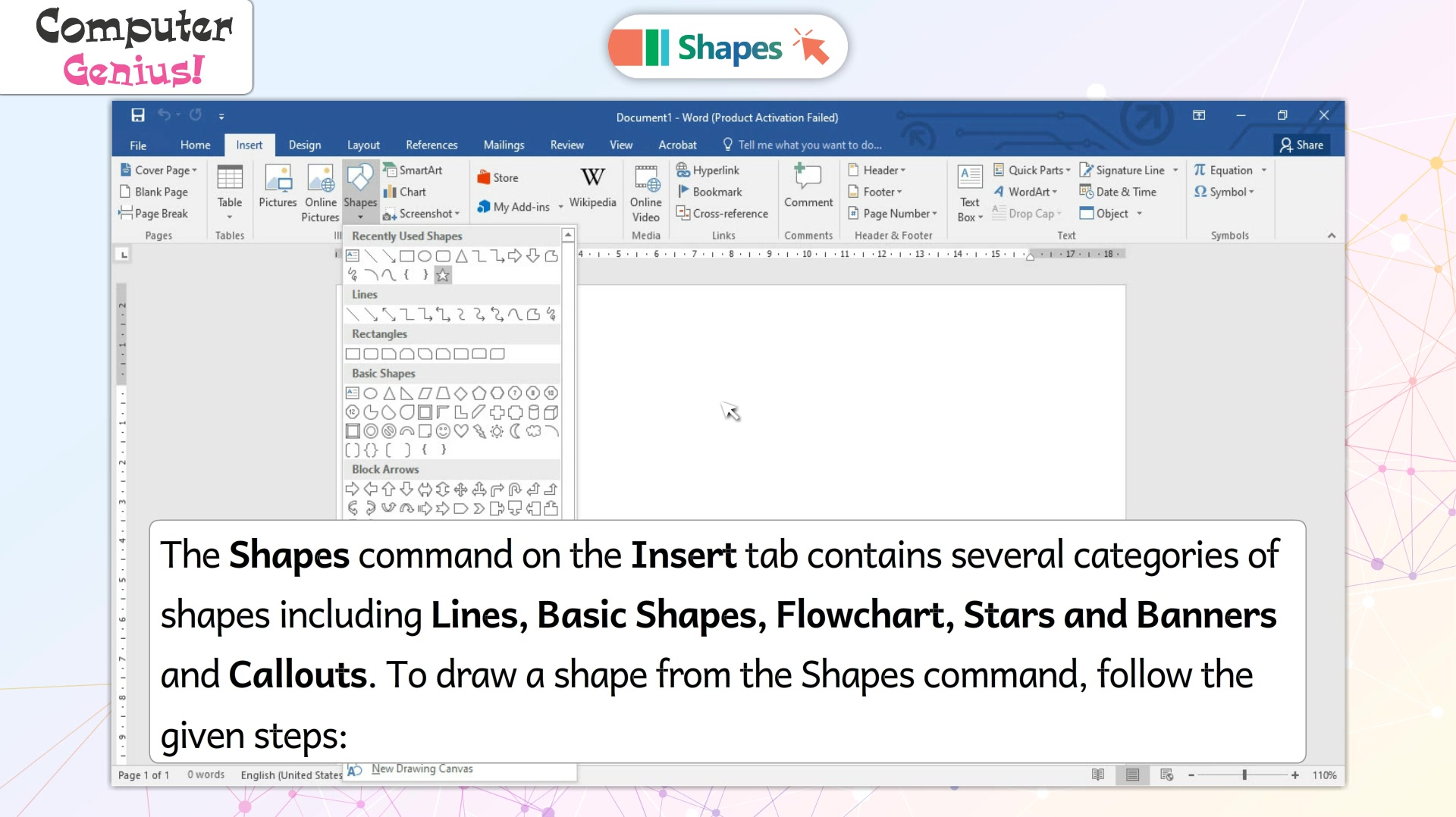Adjust the zoom slider handle
The width and height of the screenshot is (1456, 817).
[1244, 775]
